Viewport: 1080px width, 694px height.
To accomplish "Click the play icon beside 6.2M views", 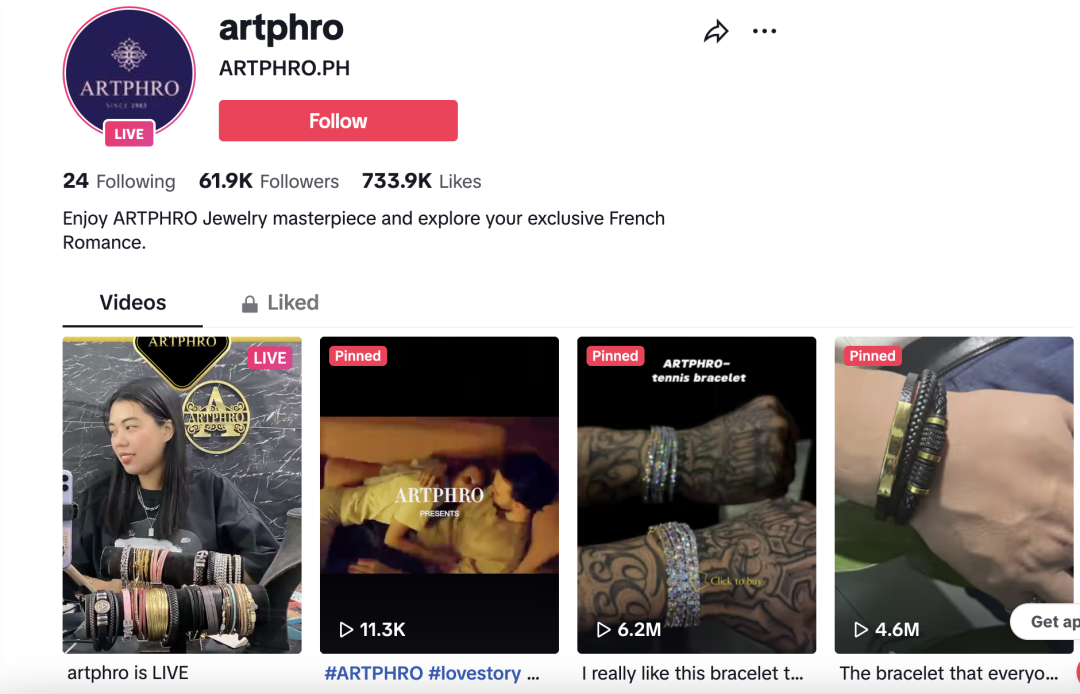I will [x=603, y=629].
